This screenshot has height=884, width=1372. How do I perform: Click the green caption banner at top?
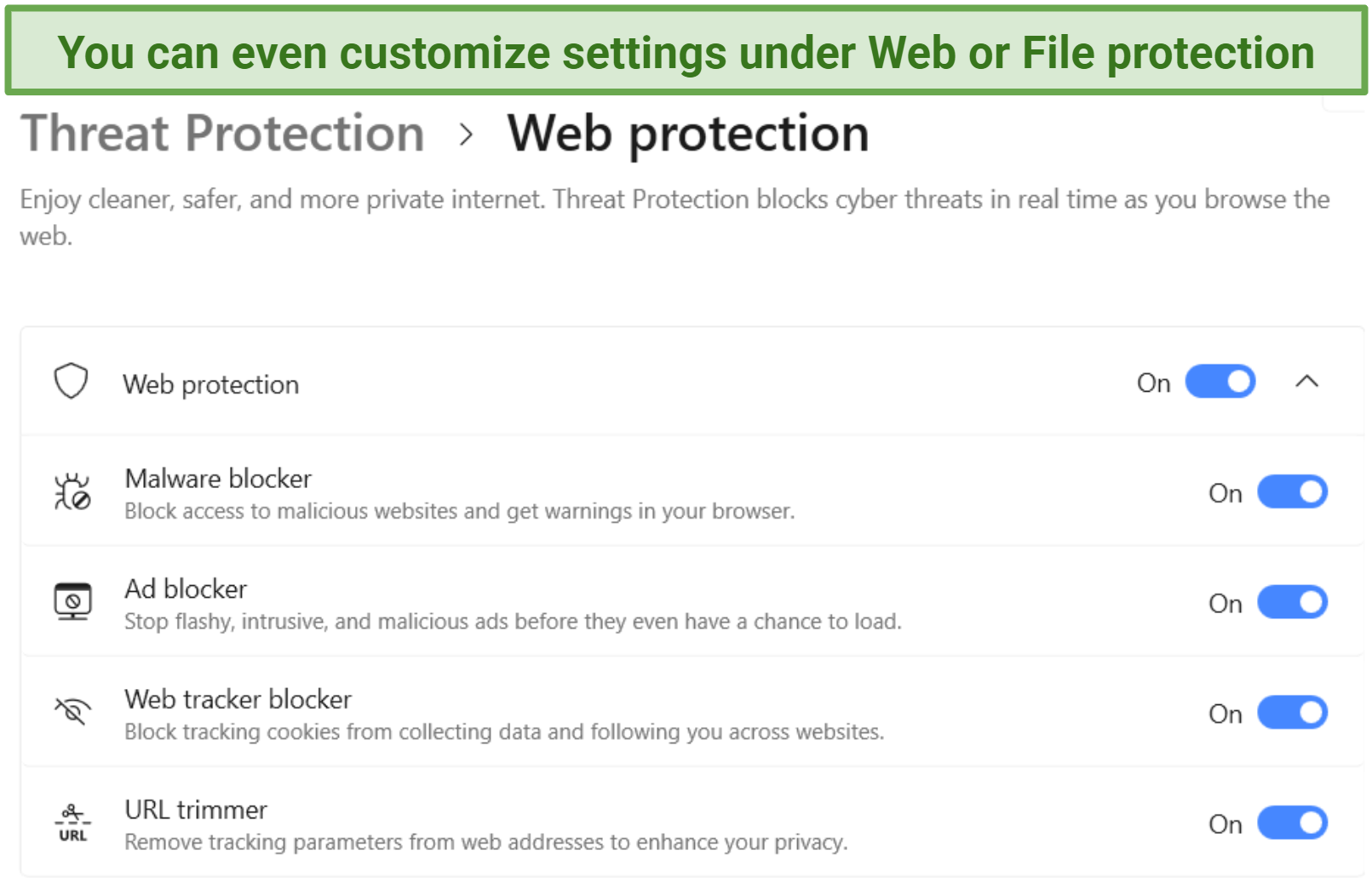coord(686,51)
